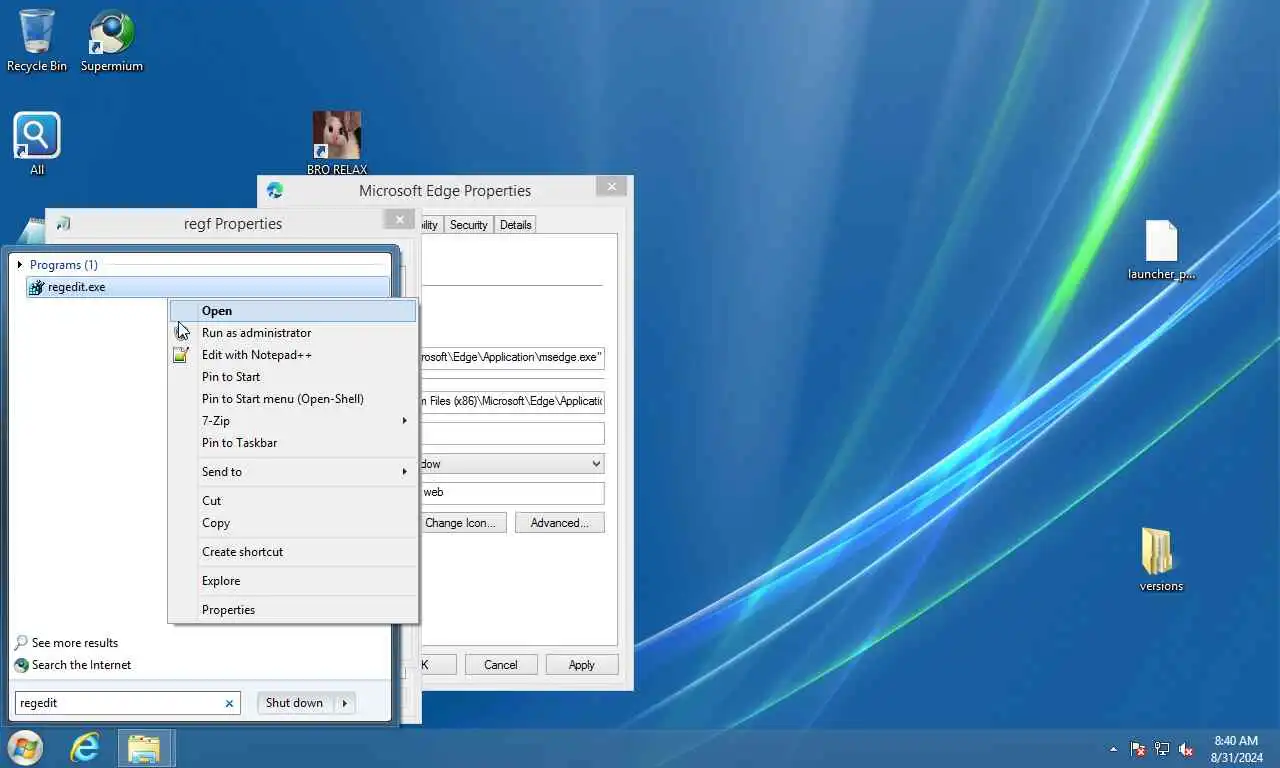Click Search the Internet link
The height and width of the screenshot is (768, 1280).
click(x=81, y=665)
